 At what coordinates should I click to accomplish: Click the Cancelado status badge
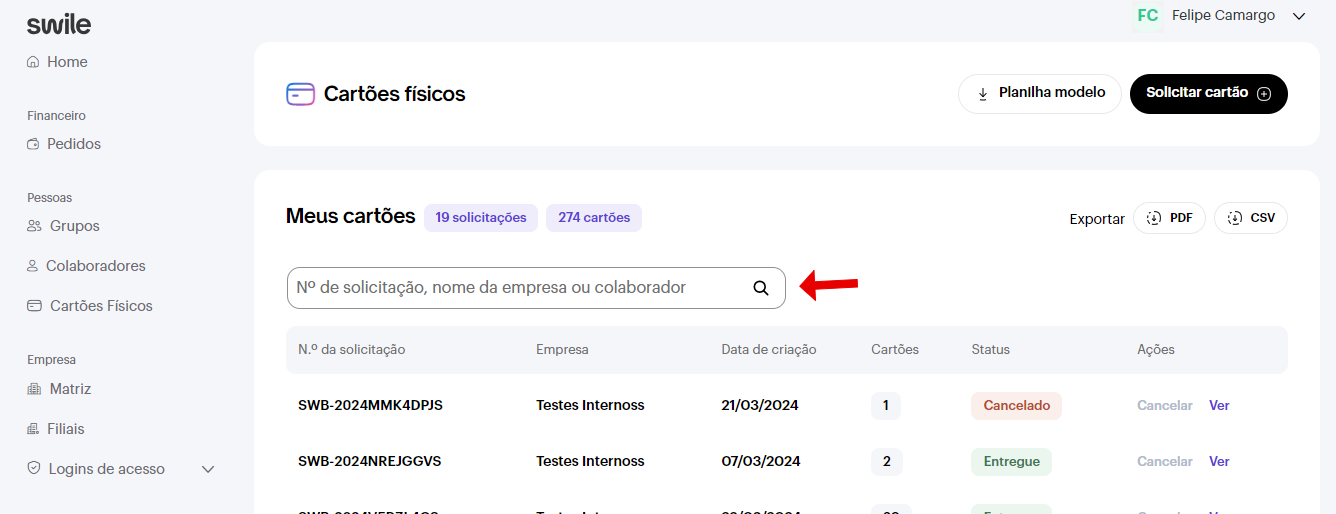(x=1016, y=406)
